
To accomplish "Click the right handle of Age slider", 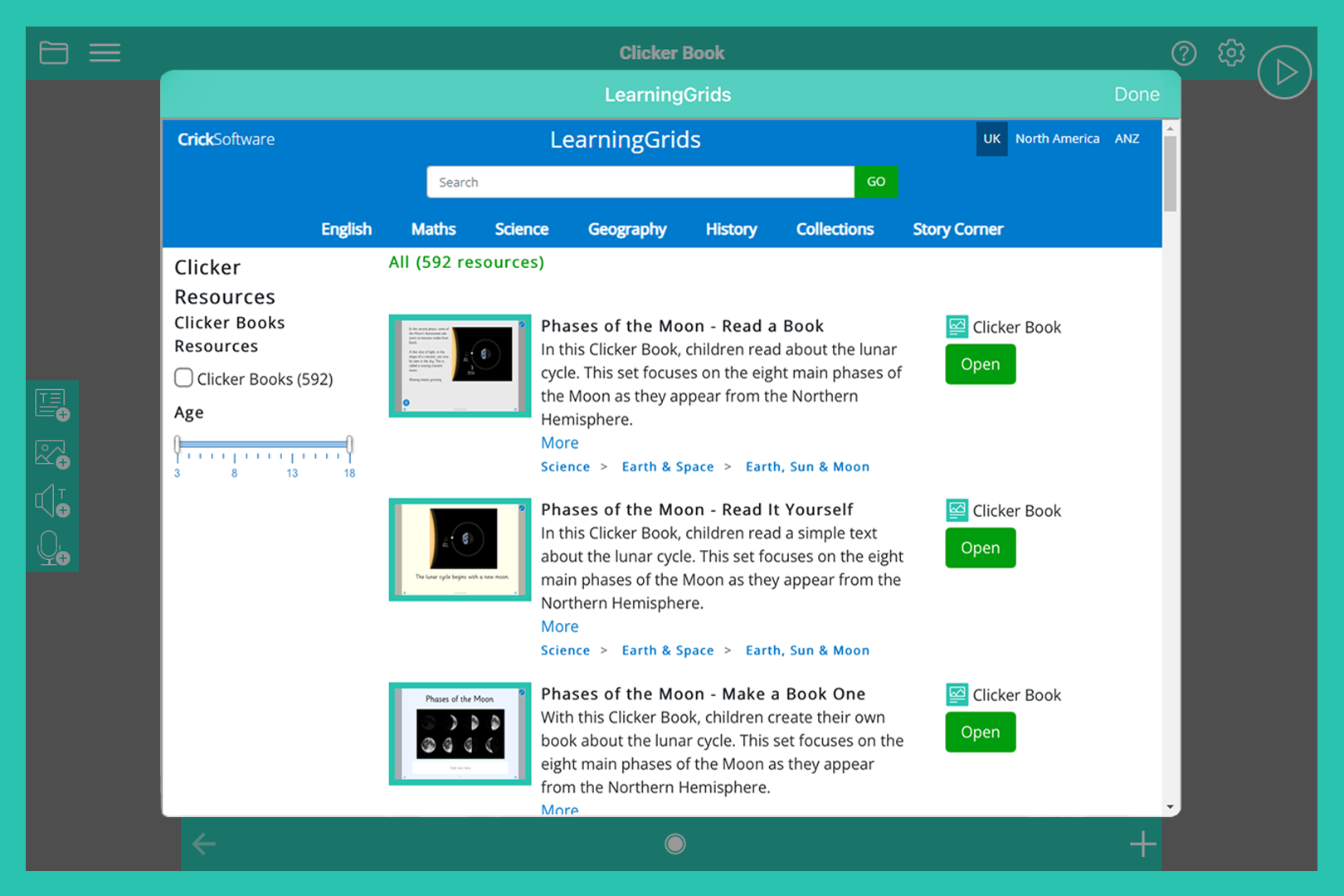I will (x=349, y=445).
